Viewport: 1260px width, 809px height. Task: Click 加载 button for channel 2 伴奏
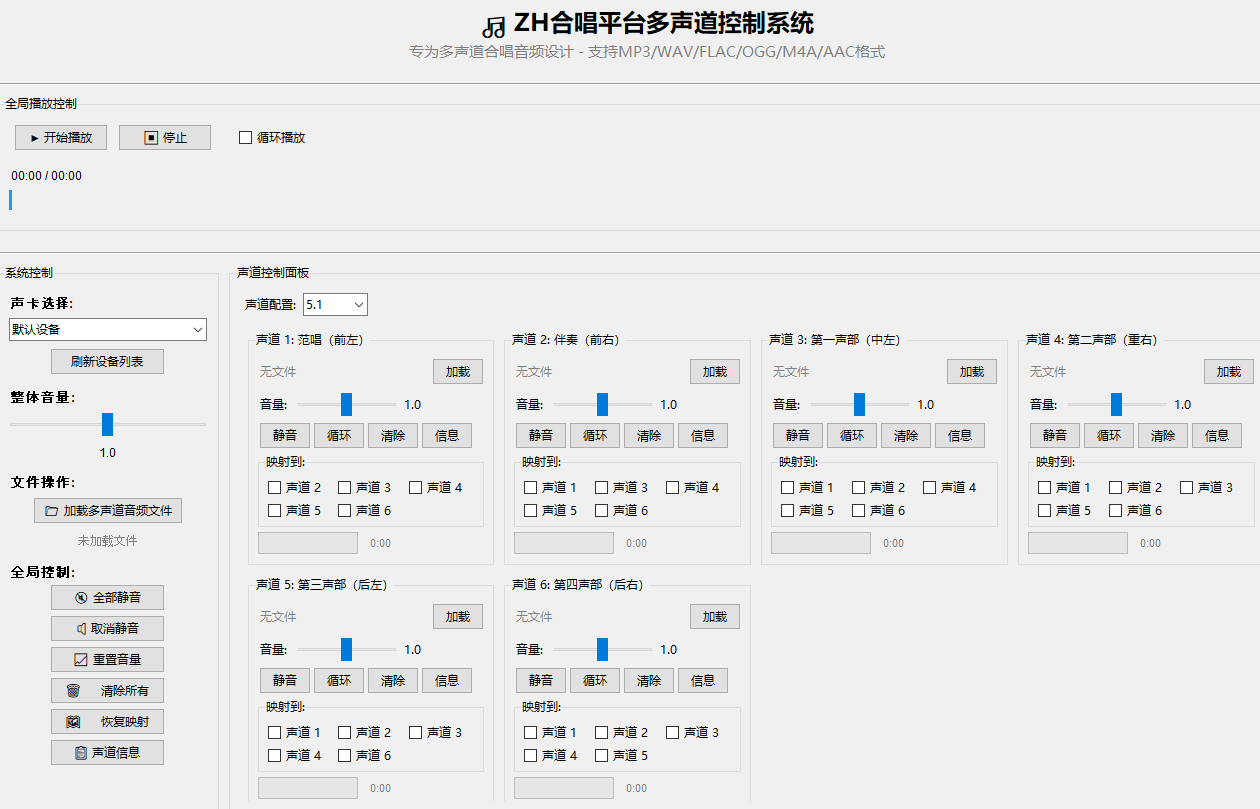click(x=714, y=372)
